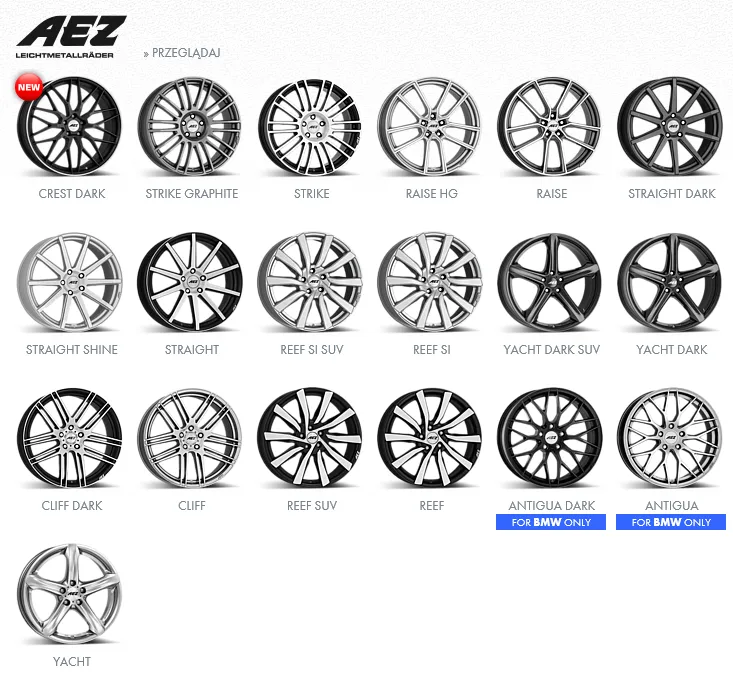
Task: Select the Raise HG wheel image
Action: (430, 126)
